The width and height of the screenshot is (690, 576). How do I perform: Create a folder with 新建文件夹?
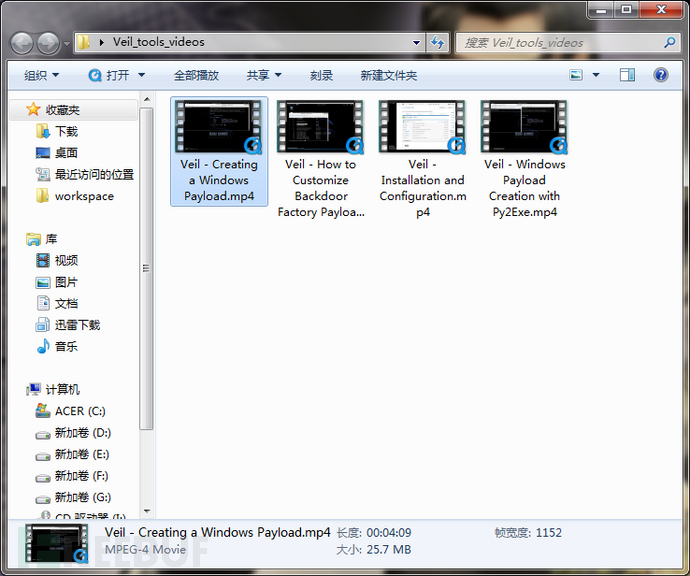[x=389, y=75]
